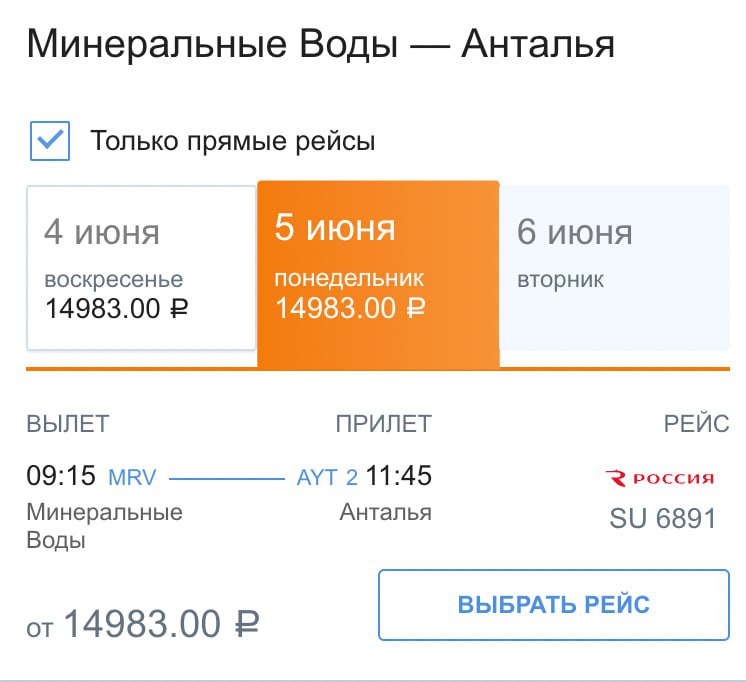This screenshot has height=682, width=746.
Task: Select the 4 июня date tab
Action: coord(141,268)
